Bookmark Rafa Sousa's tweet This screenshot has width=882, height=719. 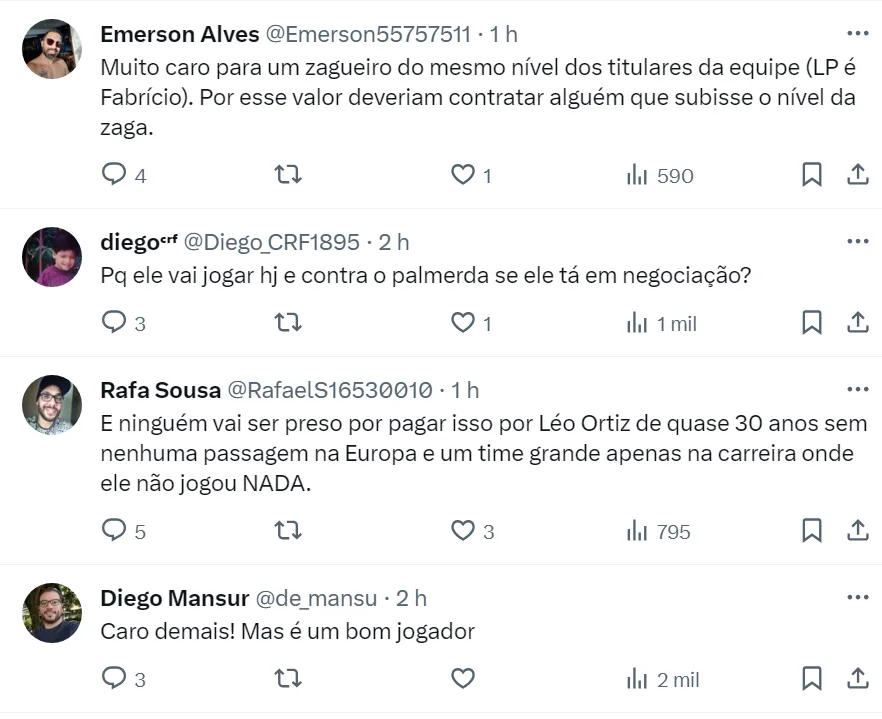pos(812,531)
